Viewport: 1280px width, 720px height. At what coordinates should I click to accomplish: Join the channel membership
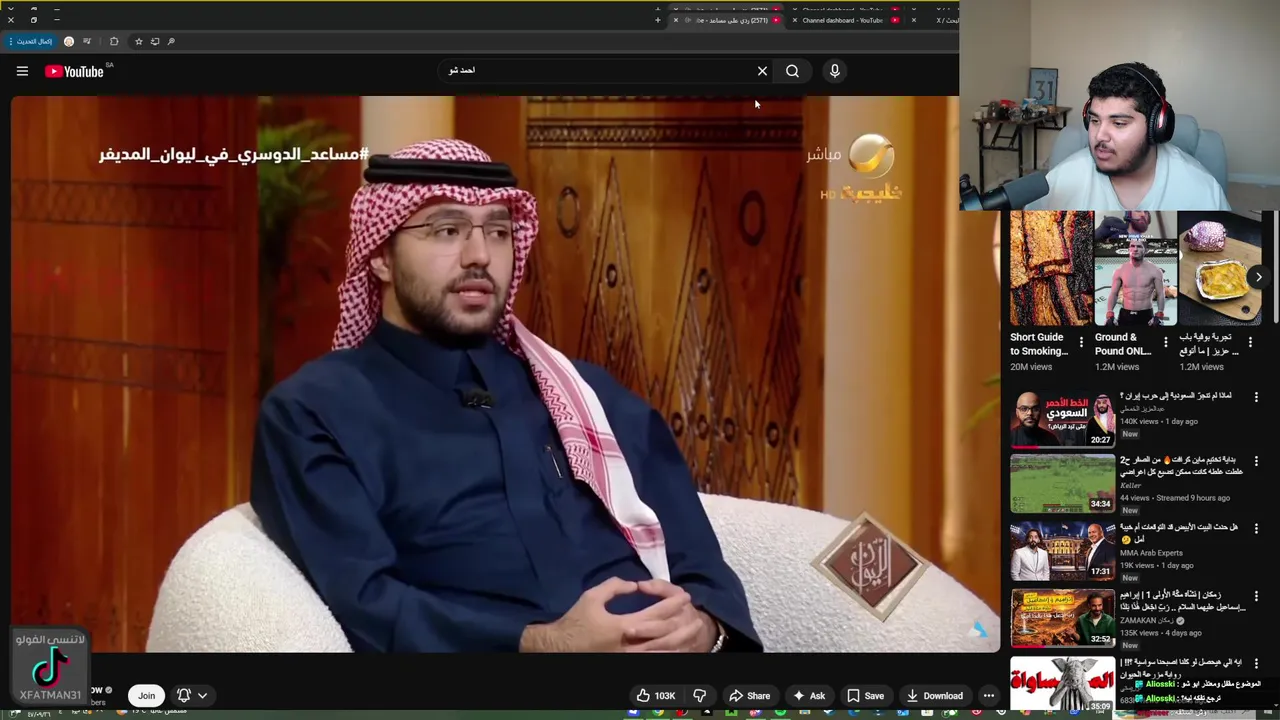[x=147, y=695]
